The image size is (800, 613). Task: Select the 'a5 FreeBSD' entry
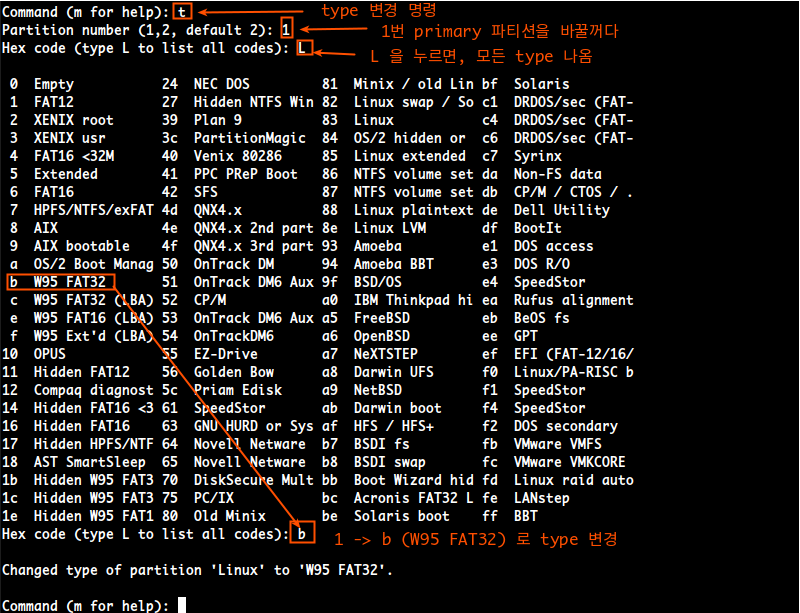tap(366, 318)
